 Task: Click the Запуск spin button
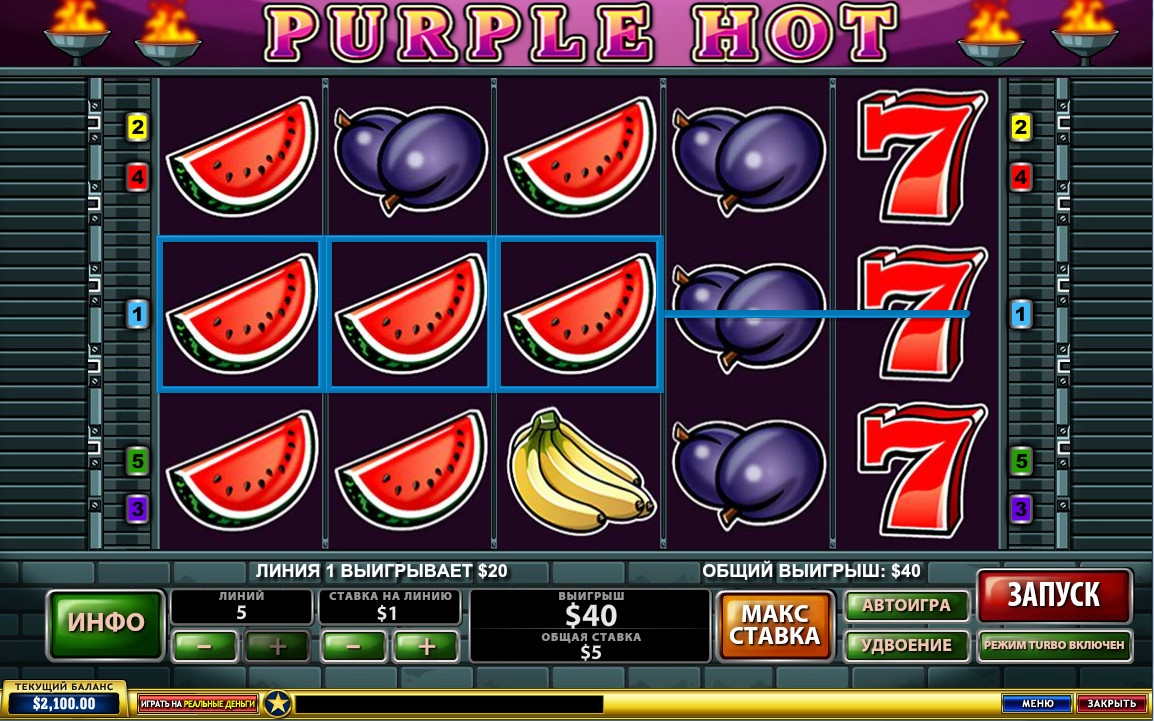pos(1054,595)
